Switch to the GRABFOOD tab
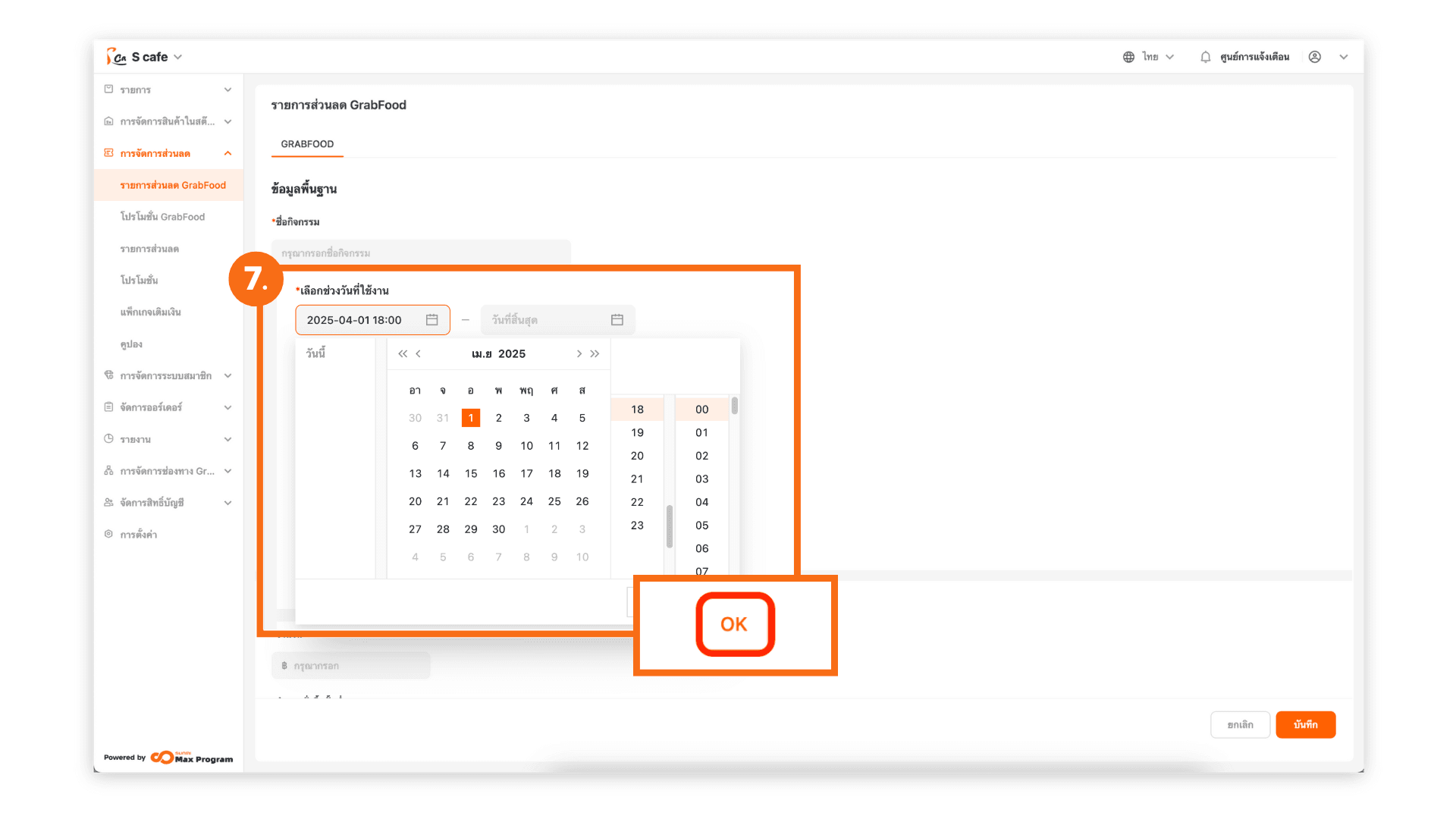The image size is (1456, 819). click(x=307, y=144)
